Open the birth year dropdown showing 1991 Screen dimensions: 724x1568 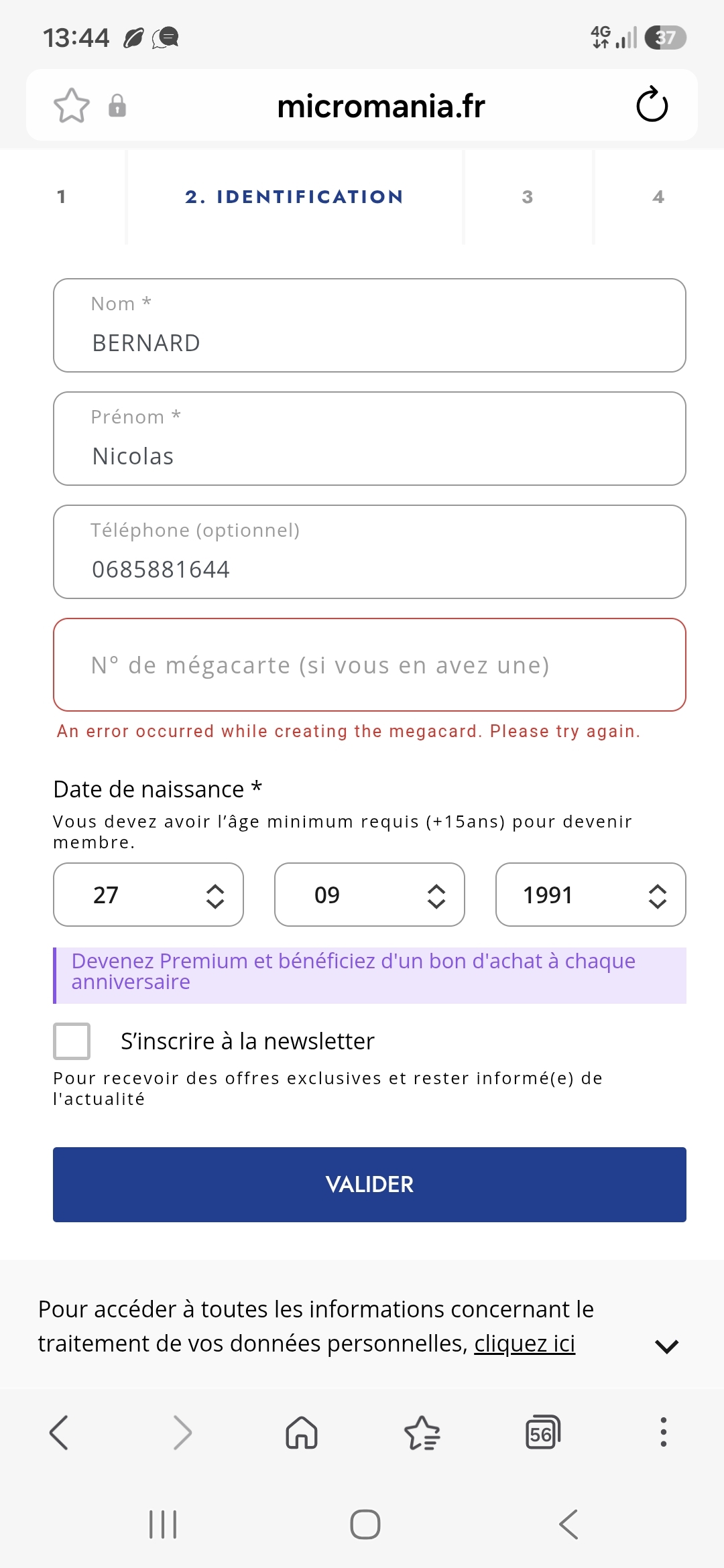[591, 895]
